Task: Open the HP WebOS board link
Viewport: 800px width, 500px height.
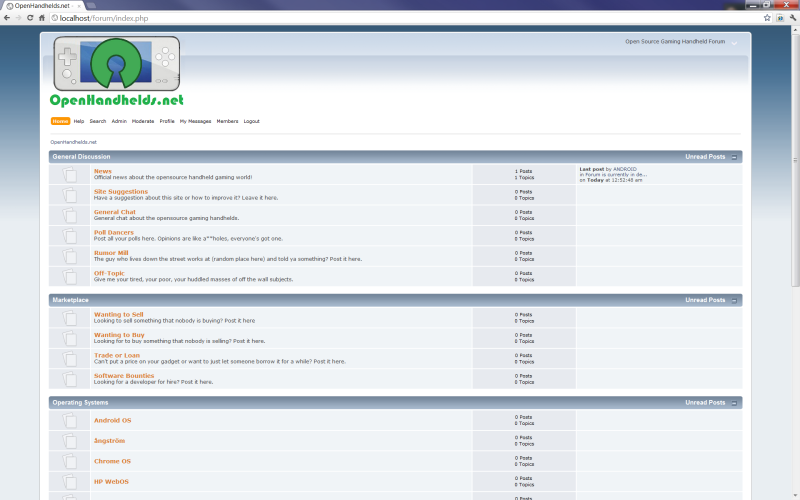Action: pos(111,482)
